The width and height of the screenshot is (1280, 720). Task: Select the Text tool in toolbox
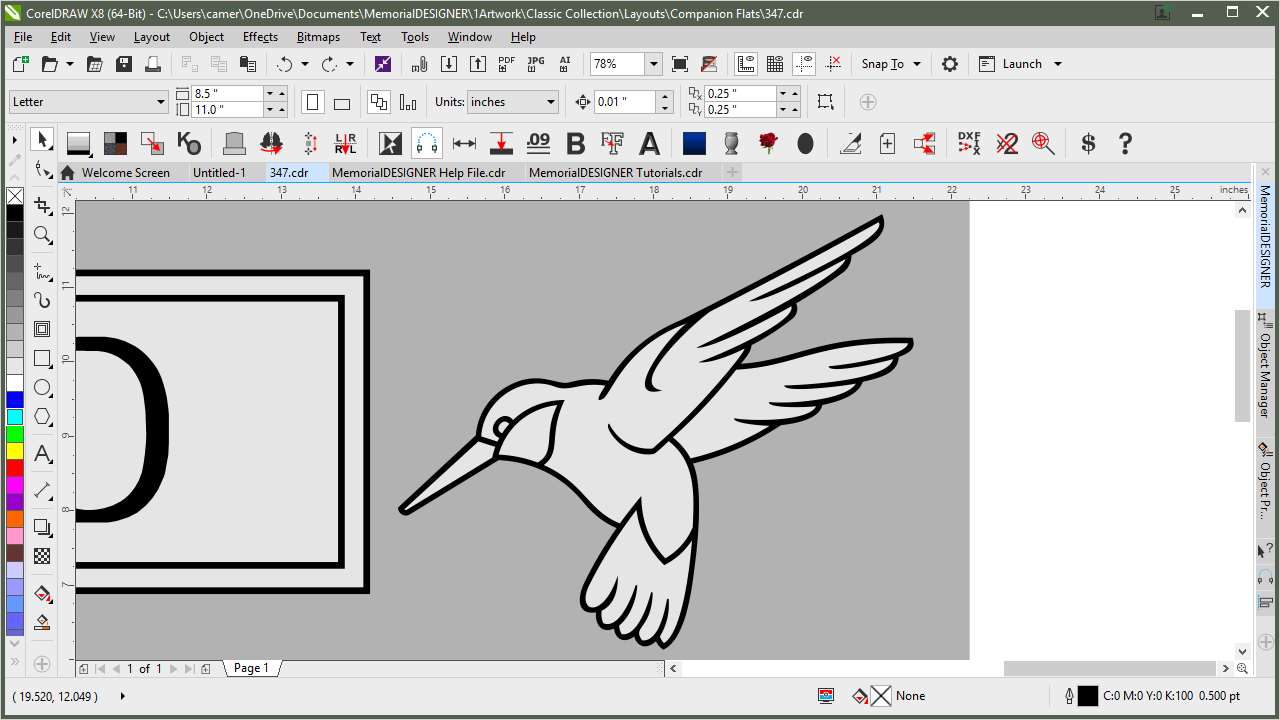click(42, 454)
